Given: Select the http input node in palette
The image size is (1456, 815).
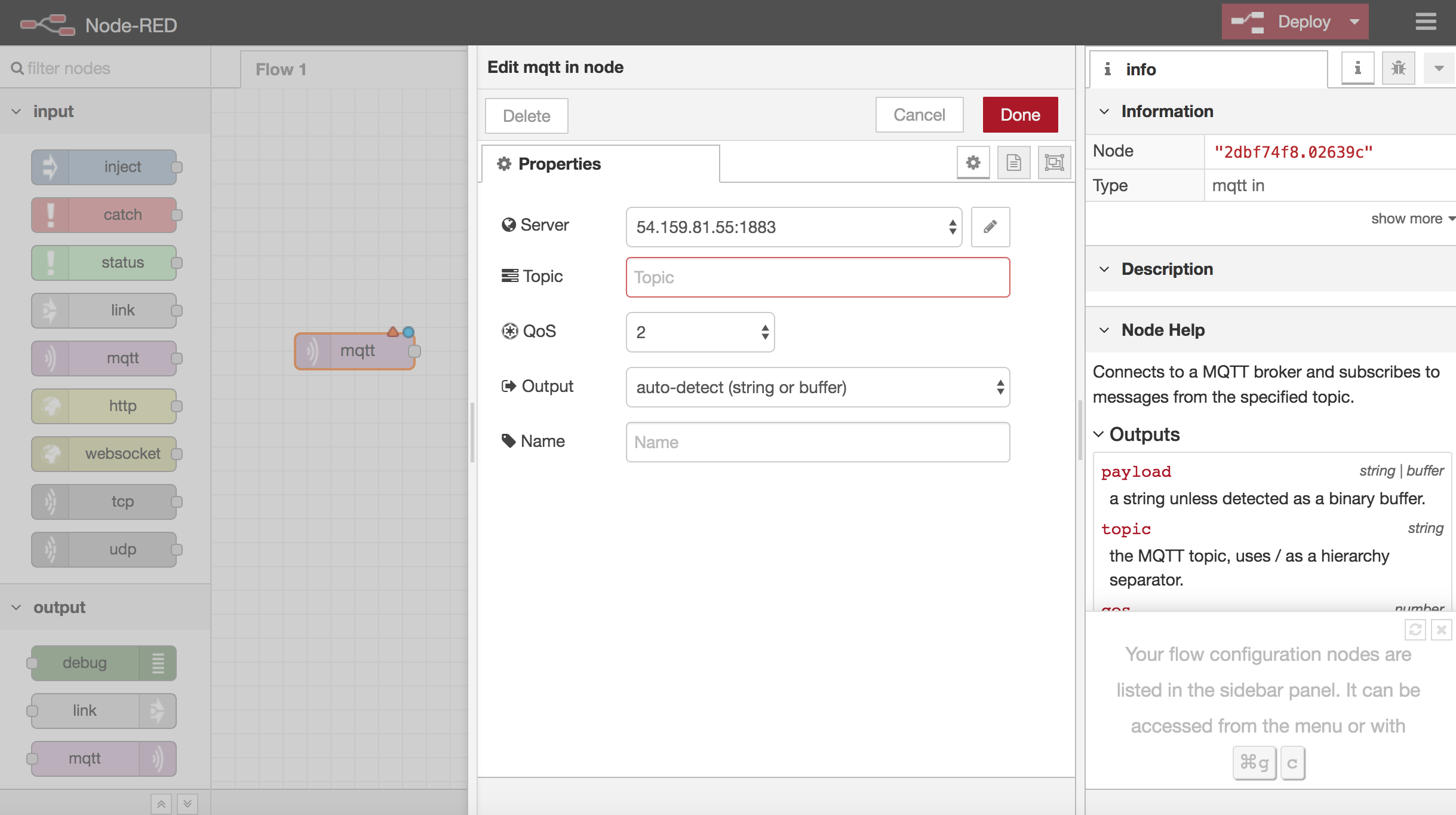Looking at the screenshot, I should click(105, 406).
